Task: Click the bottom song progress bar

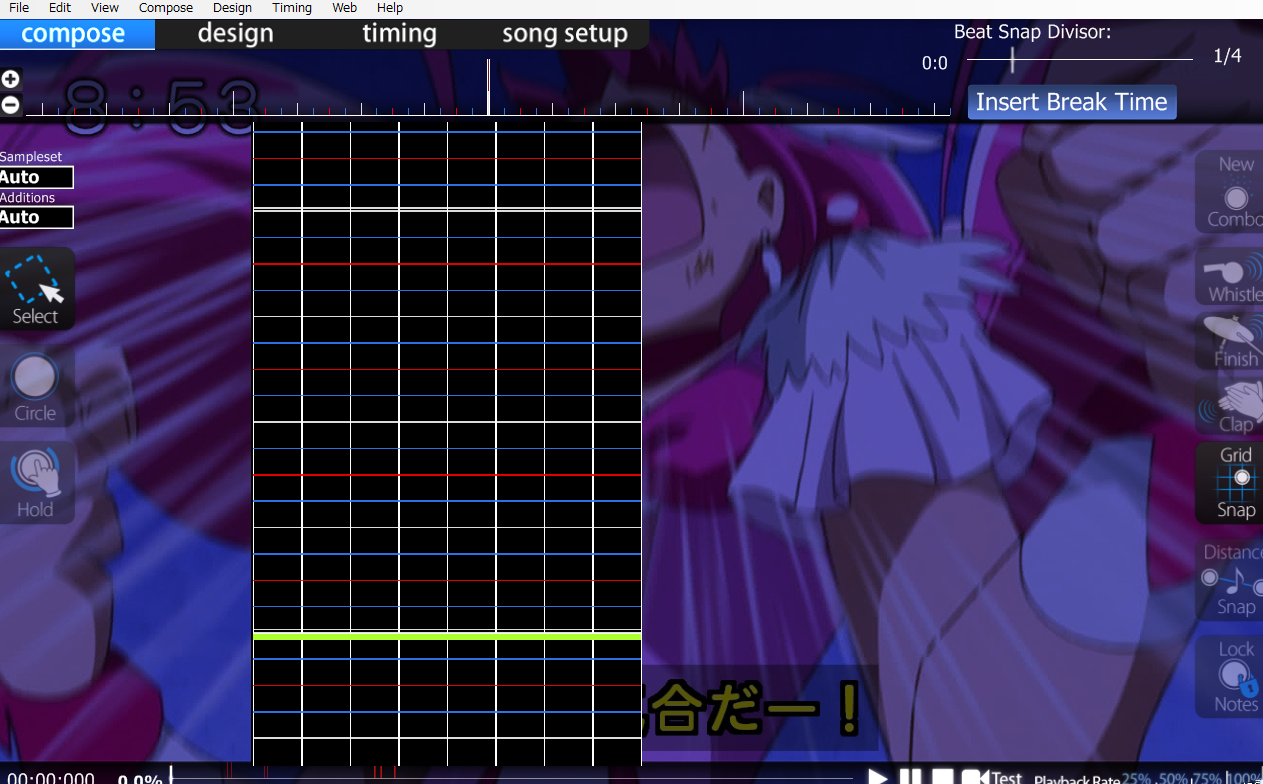Action: 511,776
